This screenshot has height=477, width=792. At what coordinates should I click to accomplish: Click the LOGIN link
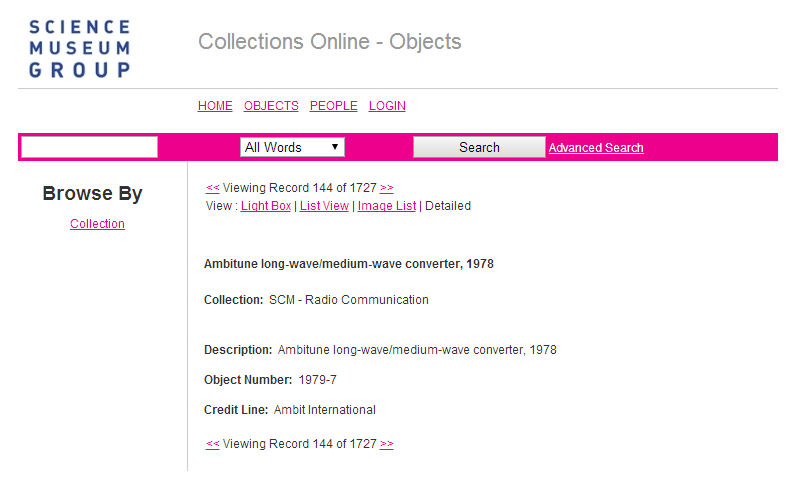pos(387,106)
